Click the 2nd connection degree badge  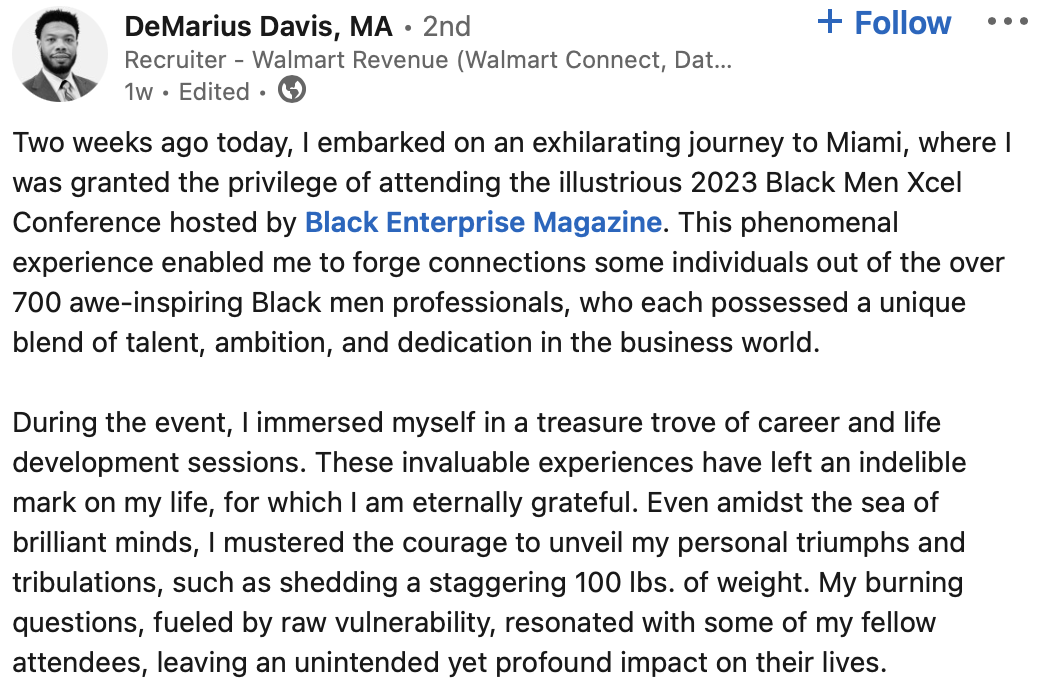point(447,26)
